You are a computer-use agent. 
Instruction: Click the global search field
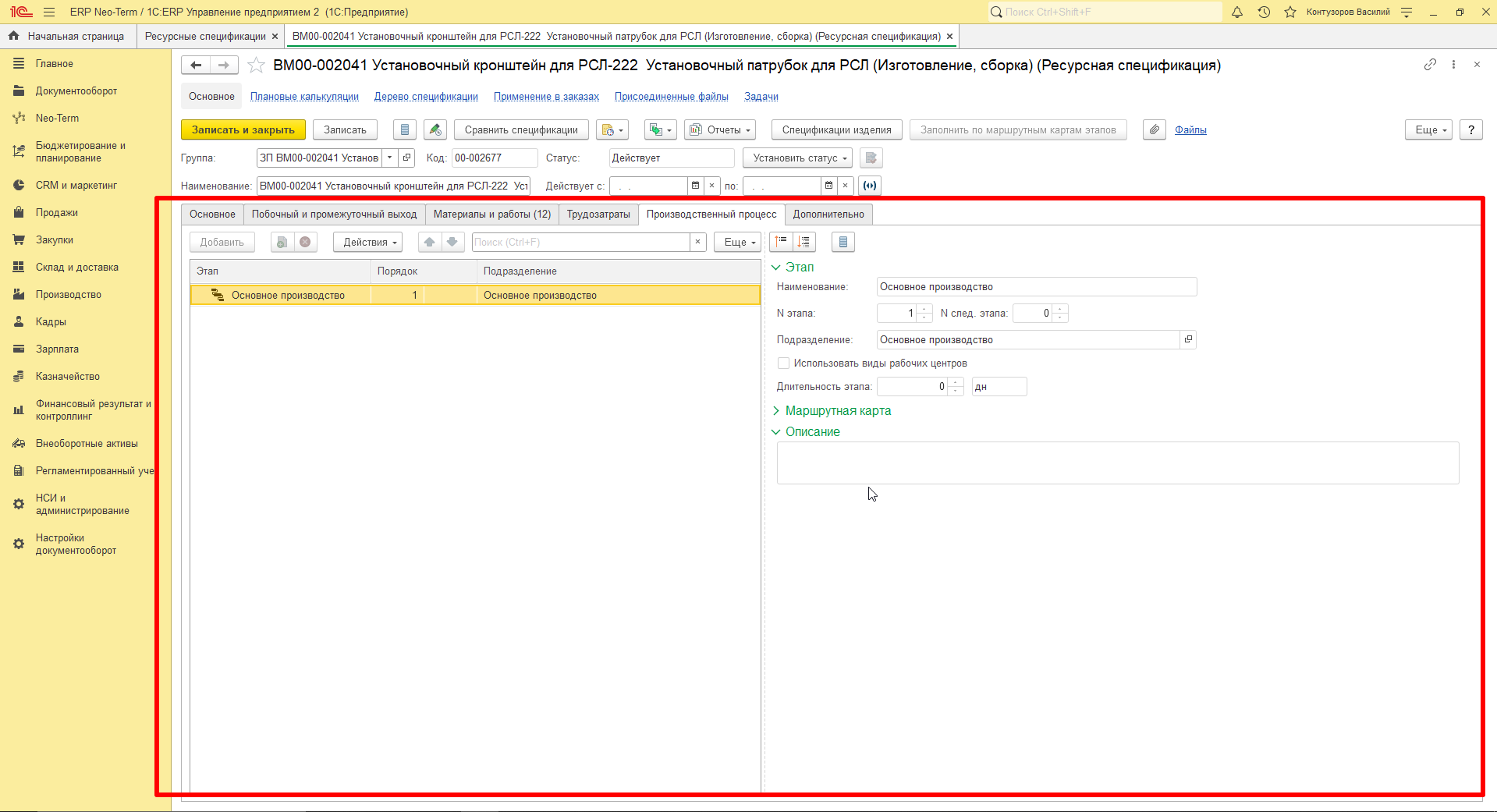click(1105, 12)
